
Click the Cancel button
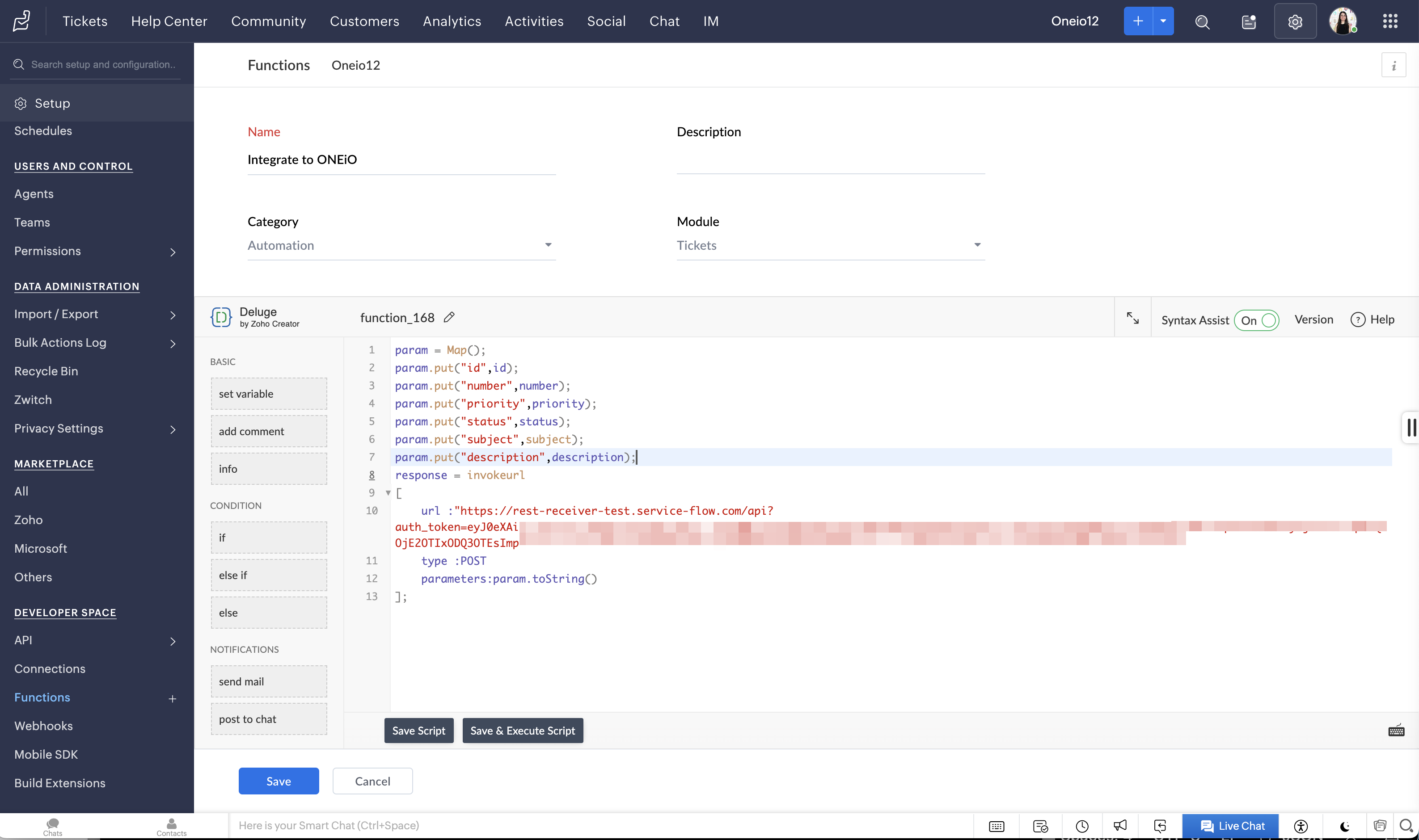click(372, 781)
